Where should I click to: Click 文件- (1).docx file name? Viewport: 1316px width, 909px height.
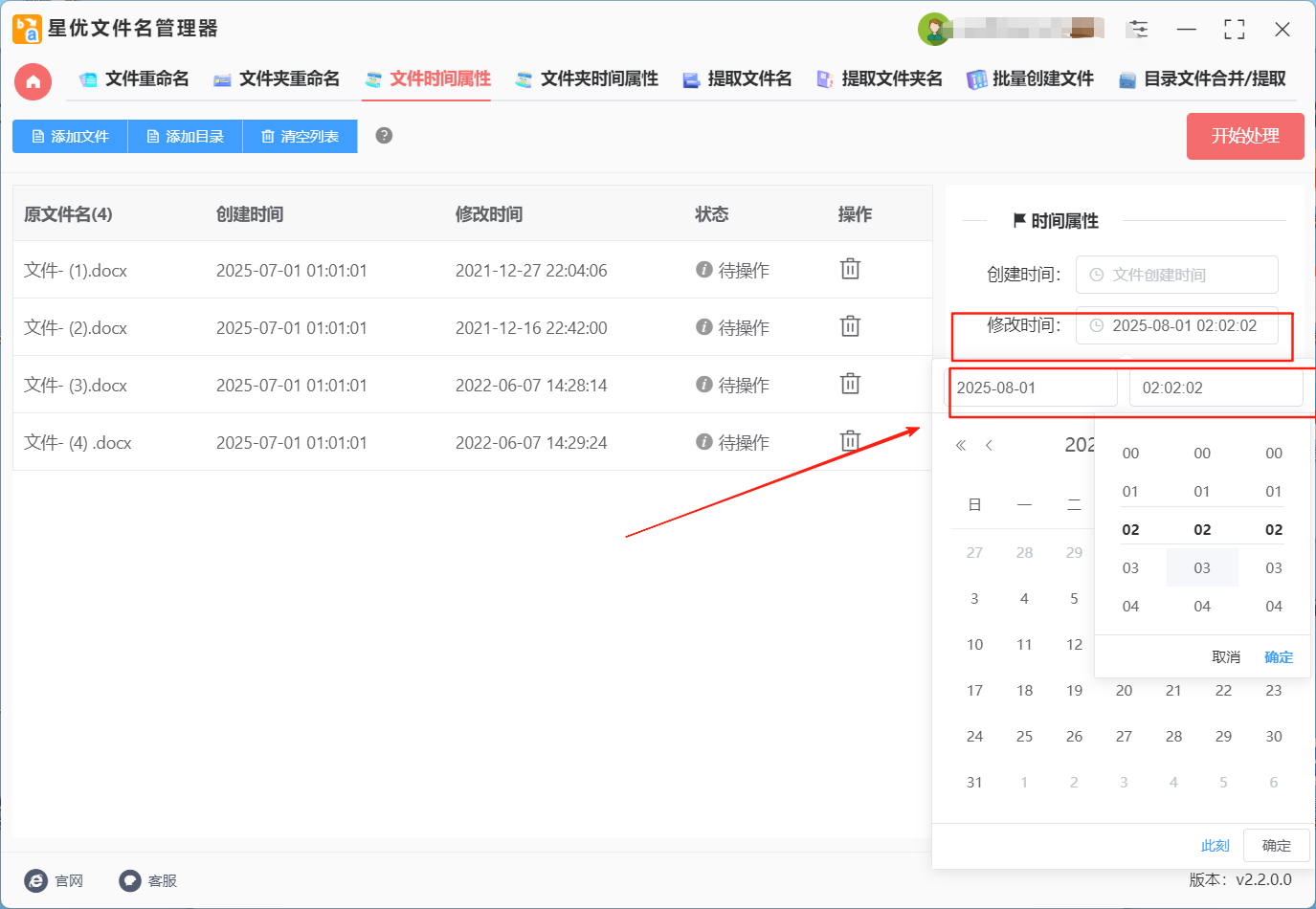(76, 271)
